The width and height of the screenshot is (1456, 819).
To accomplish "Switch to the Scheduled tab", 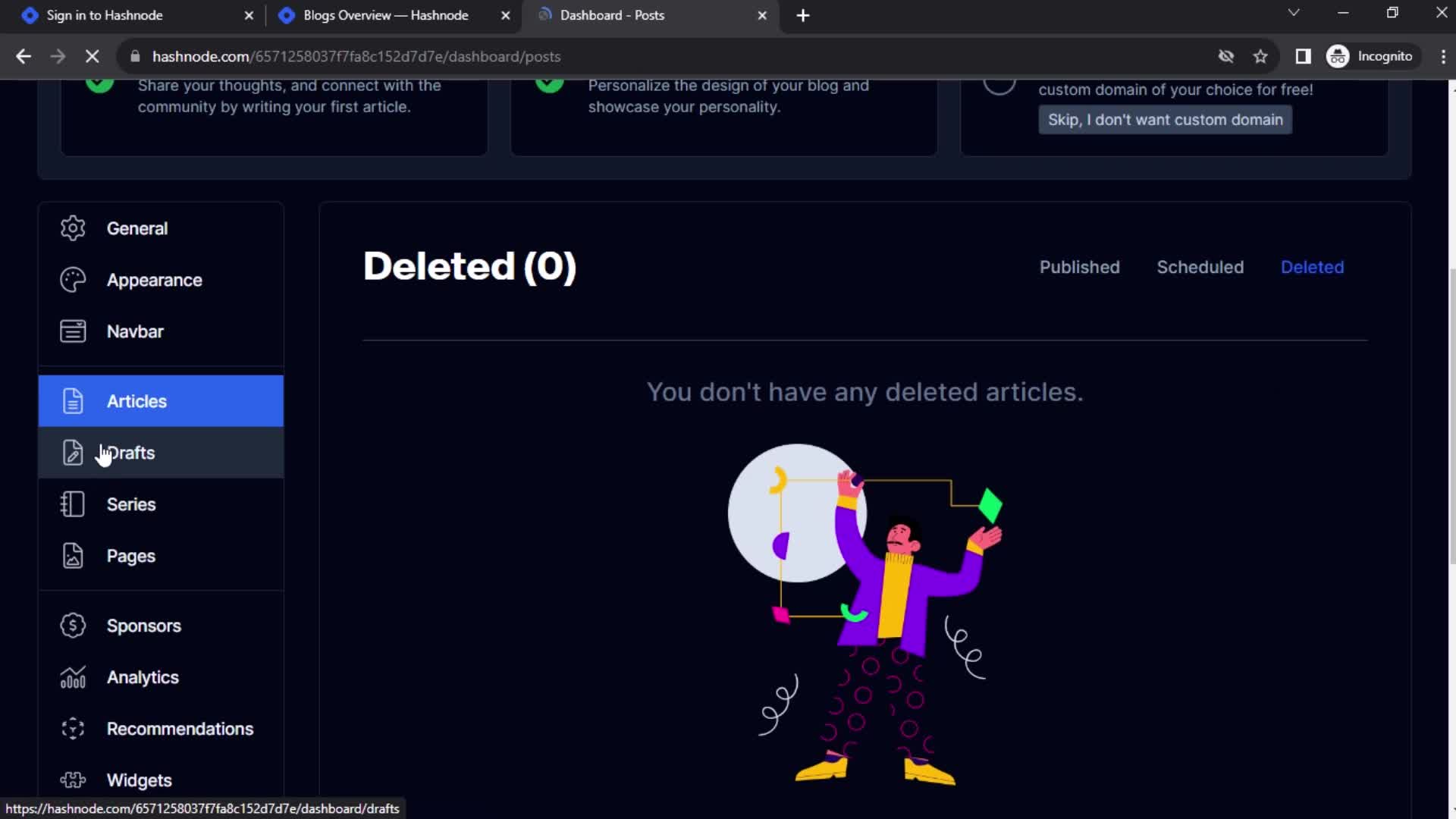I will (x=1200, y=266).
